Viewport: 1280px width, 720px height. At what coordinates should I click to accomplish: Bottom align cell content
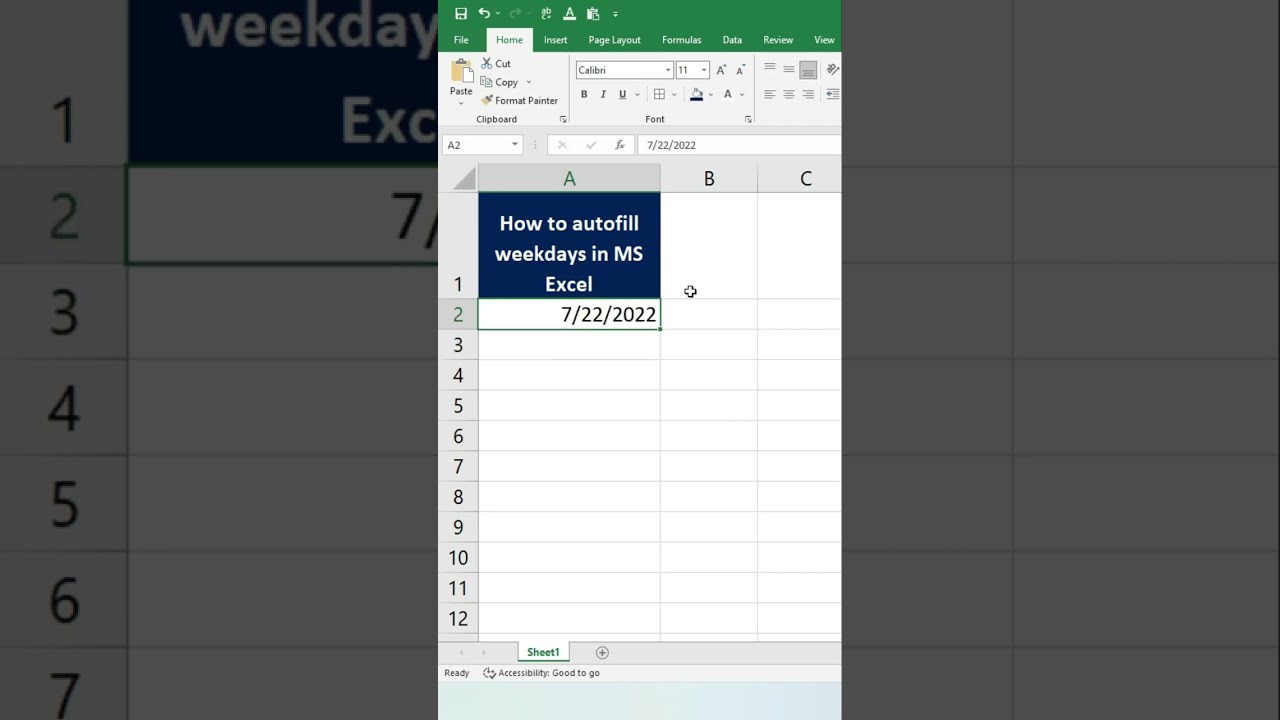coord(808,69)
